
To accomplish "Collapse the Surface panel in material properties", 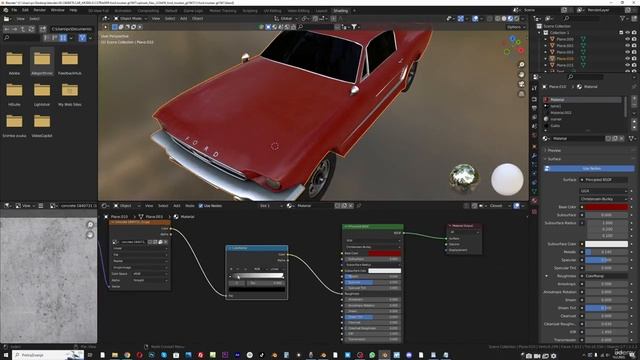I will [x=554, y=159].
